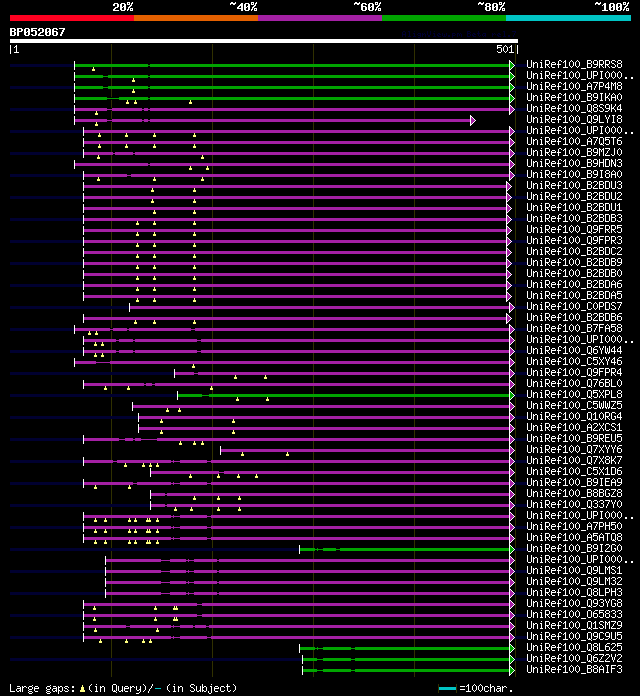Viewport: 640px width, 696px height.
Task: Open the UniRef100_A7Q5T6 hit label
Action: 574,141
